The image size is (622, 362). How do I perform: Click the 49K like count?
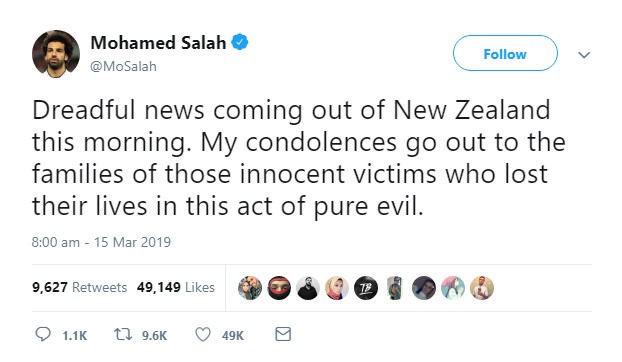click(x=232, y=336)
